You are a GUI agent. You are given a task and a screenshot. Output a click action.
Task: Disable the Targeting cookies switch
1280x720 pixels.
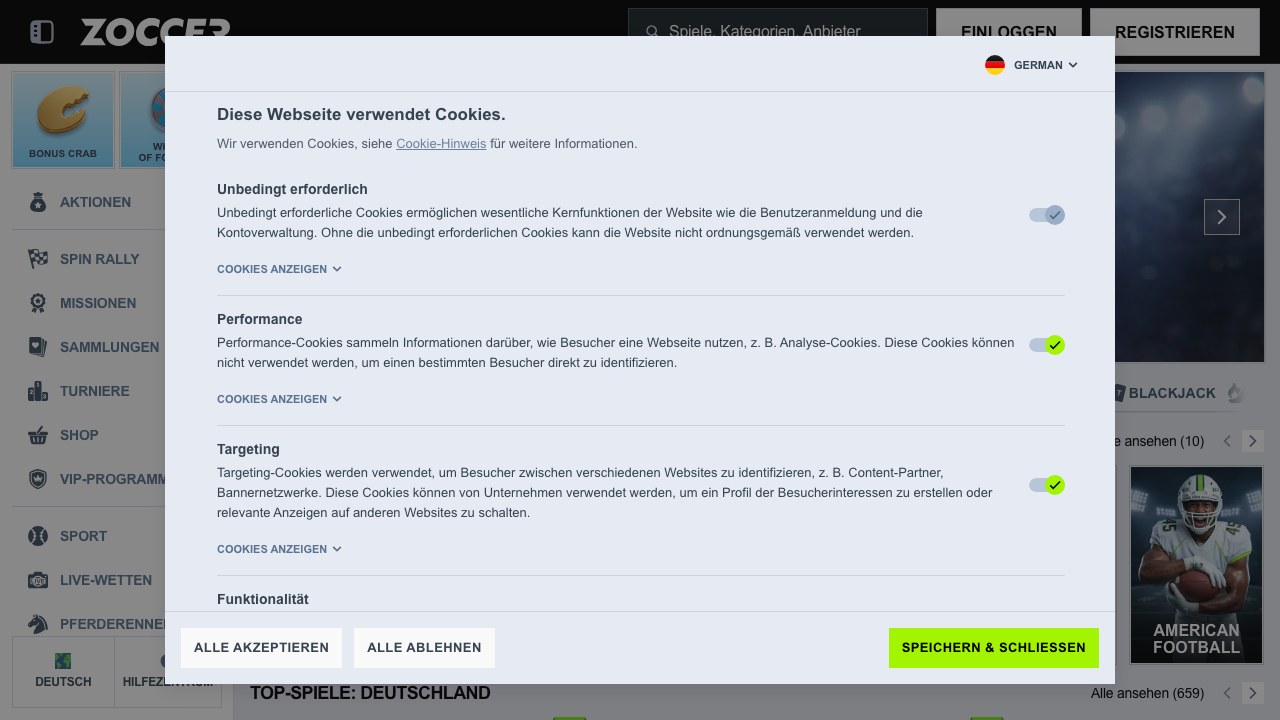click(1047, 485)
